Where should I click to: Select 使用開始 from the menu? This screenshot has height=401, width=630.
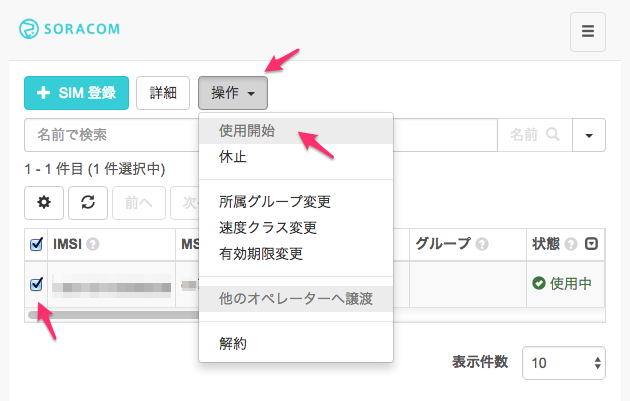pyautogui.click(x=247, y=131)
